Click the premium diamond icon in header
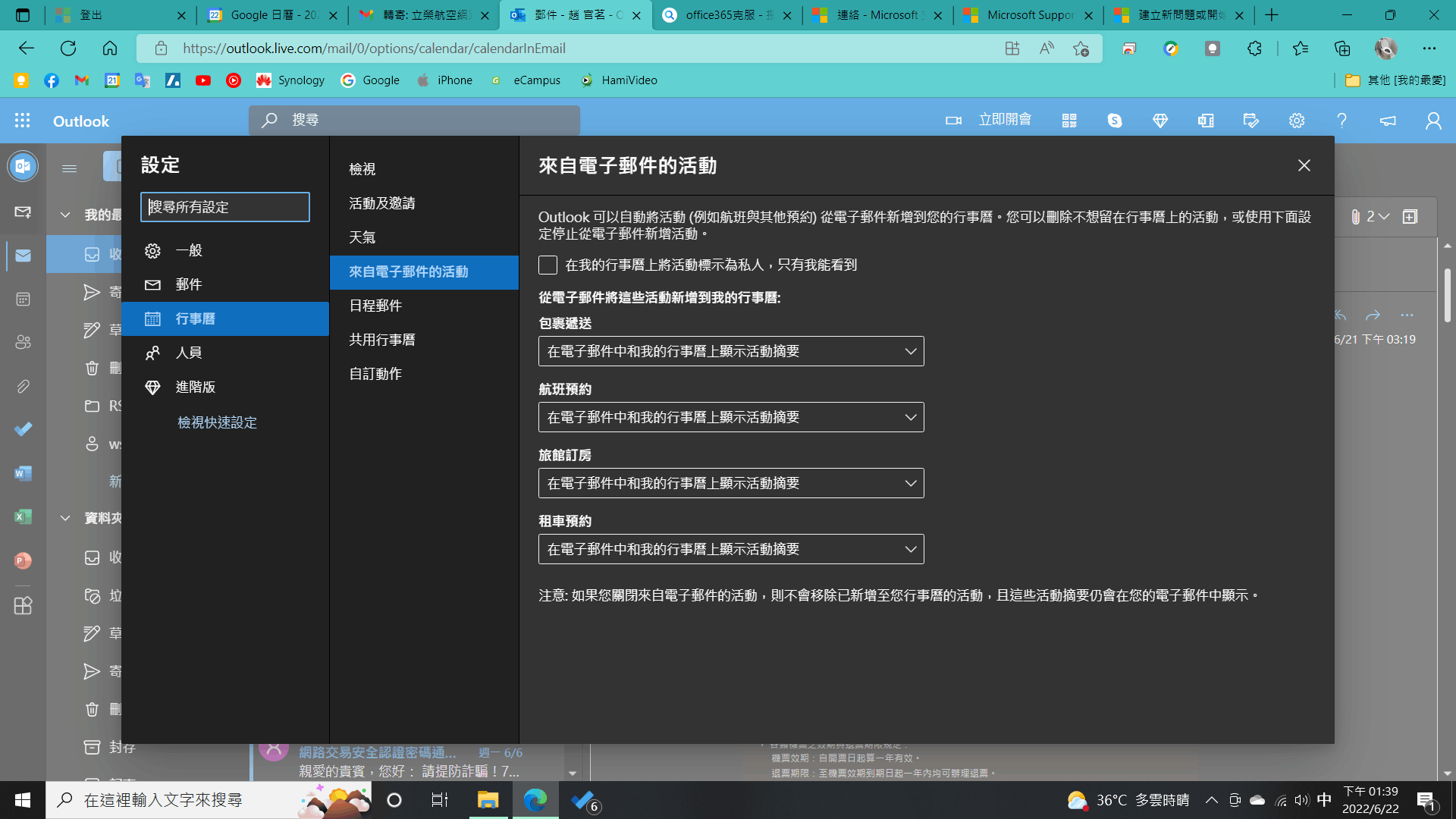This screenshot has height=819, width=1456. [x=1159, y=121]
